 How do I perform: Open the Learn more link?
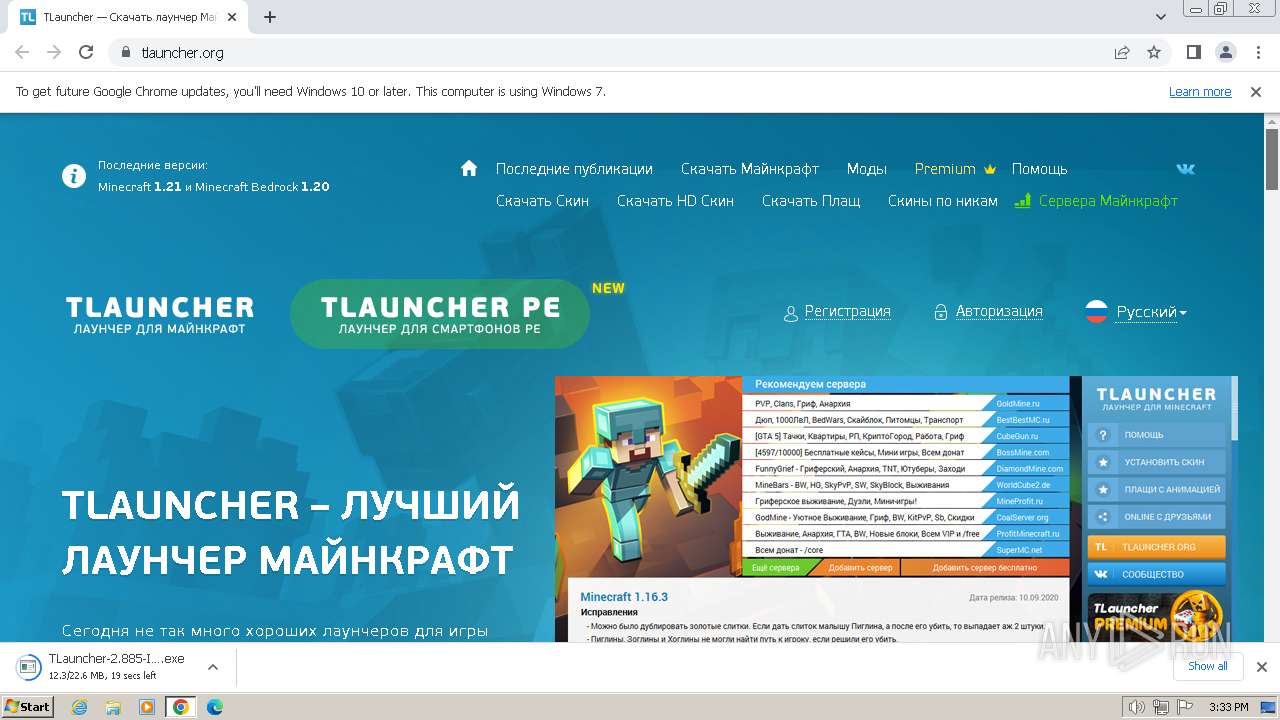point(1200,92)
